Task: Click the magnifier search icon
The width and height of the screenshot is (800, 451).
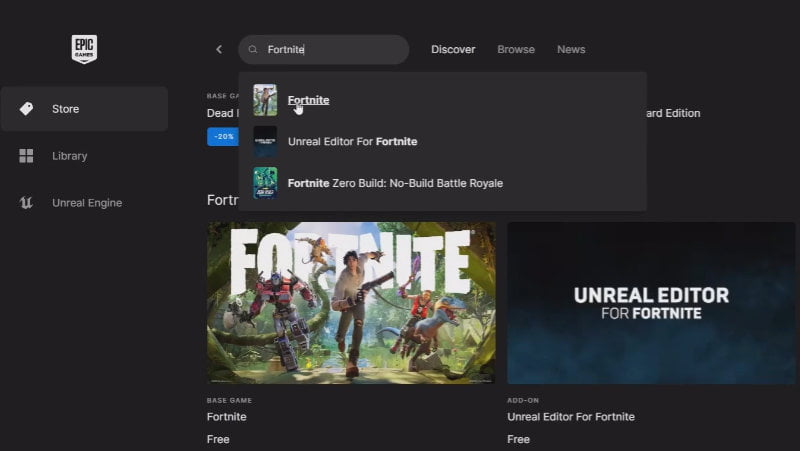Action: tap(253, 49)
